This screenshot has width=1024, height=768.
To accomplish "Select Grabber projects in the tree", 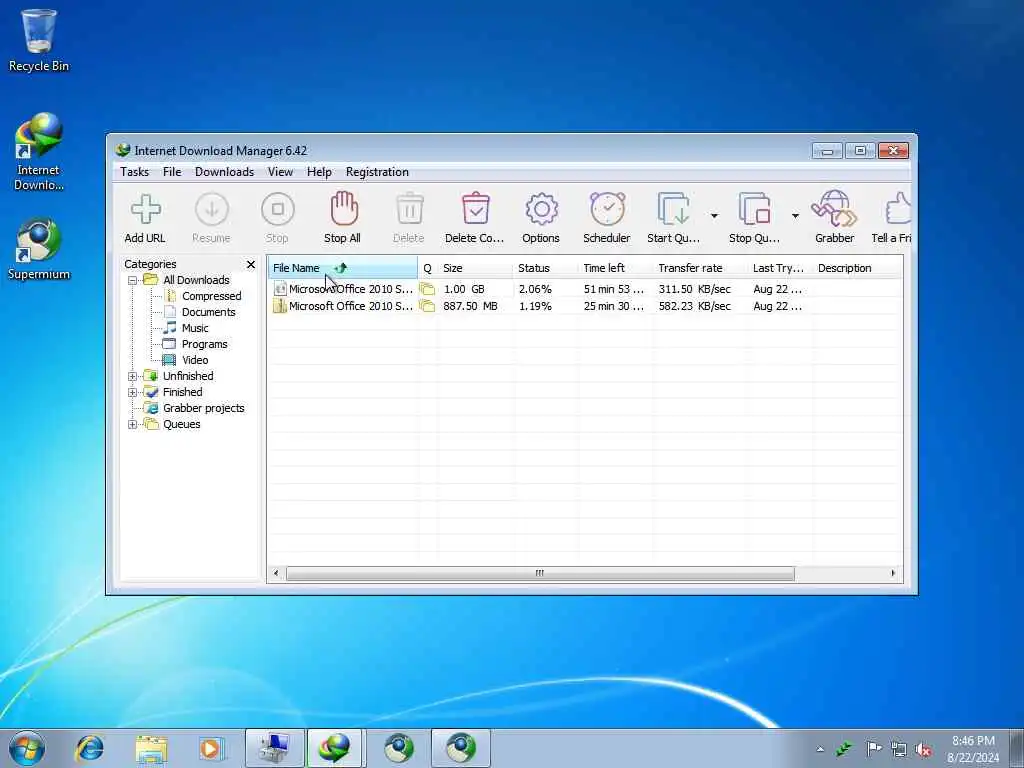I will pos(203,408).
